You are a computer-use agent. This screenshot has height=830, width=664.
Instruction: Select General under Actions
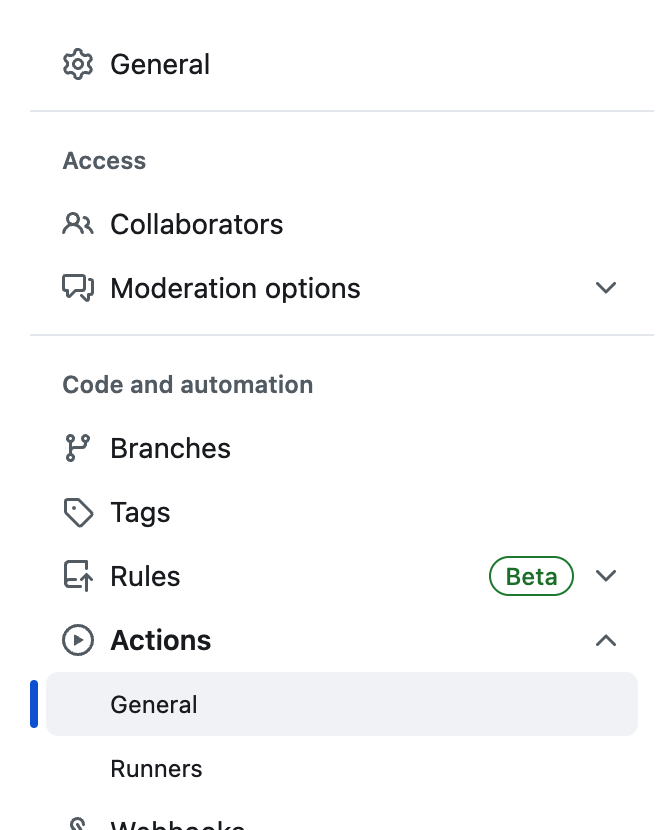pos(154,705)
